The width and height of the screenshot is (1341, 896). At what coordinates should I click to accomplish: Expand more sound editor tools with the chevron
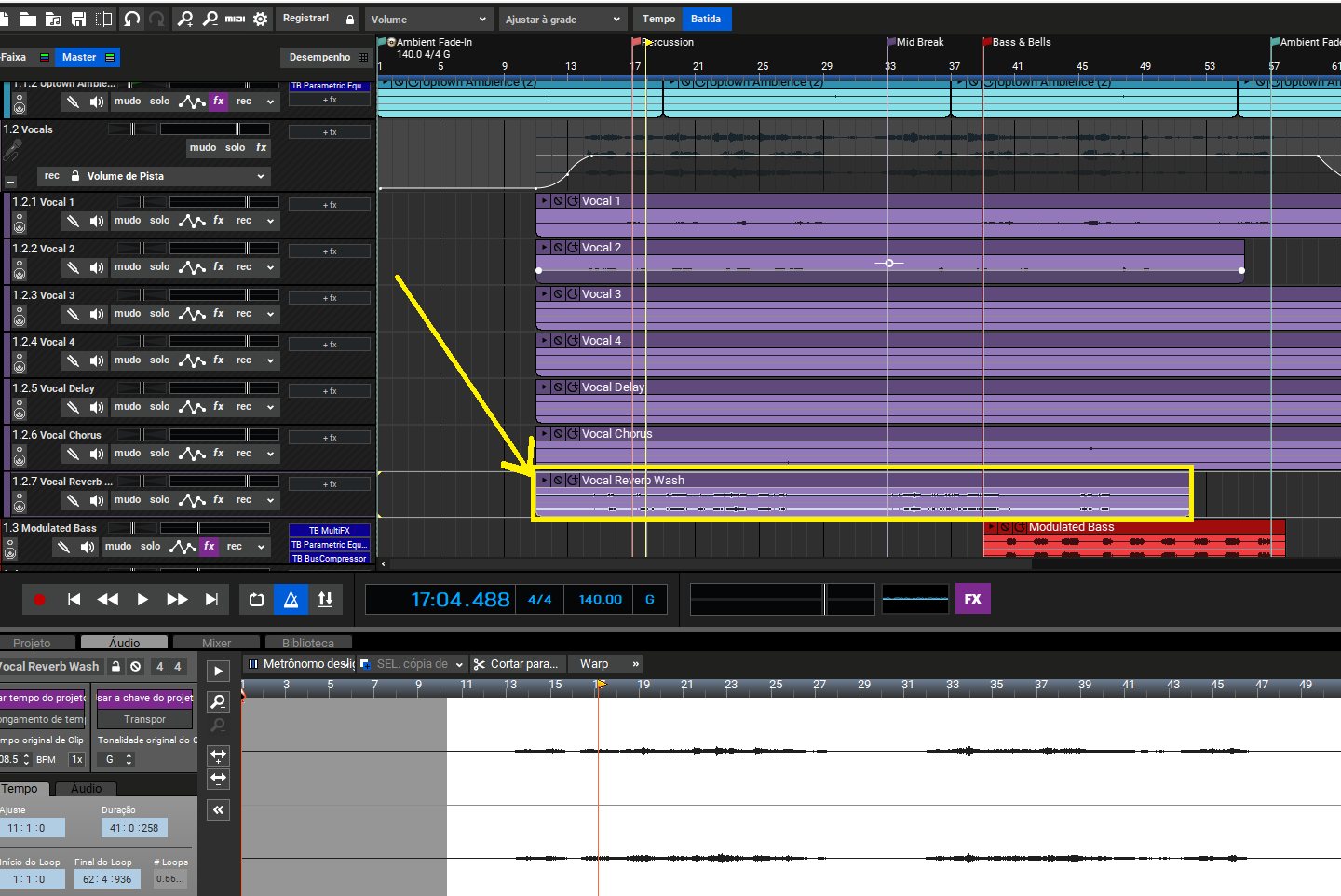pyautogui.click(x=635, y=664)
